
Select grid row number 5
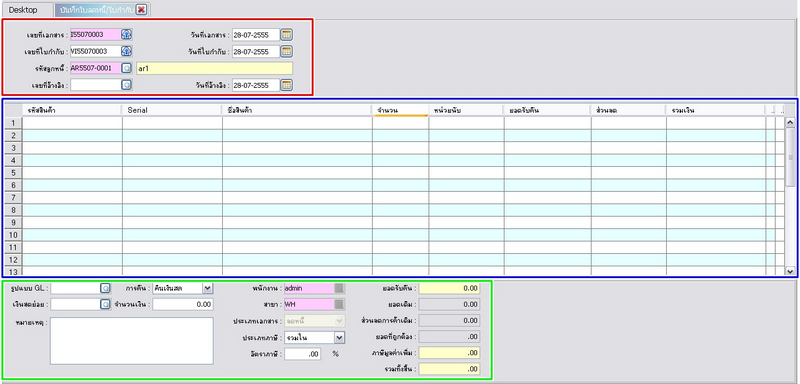13,173
